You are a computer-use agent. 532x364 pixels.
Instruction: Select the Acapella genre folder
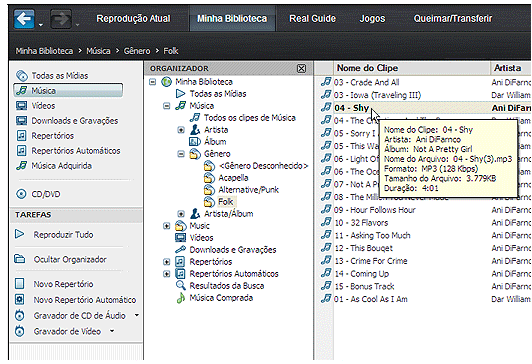point(226,178)
